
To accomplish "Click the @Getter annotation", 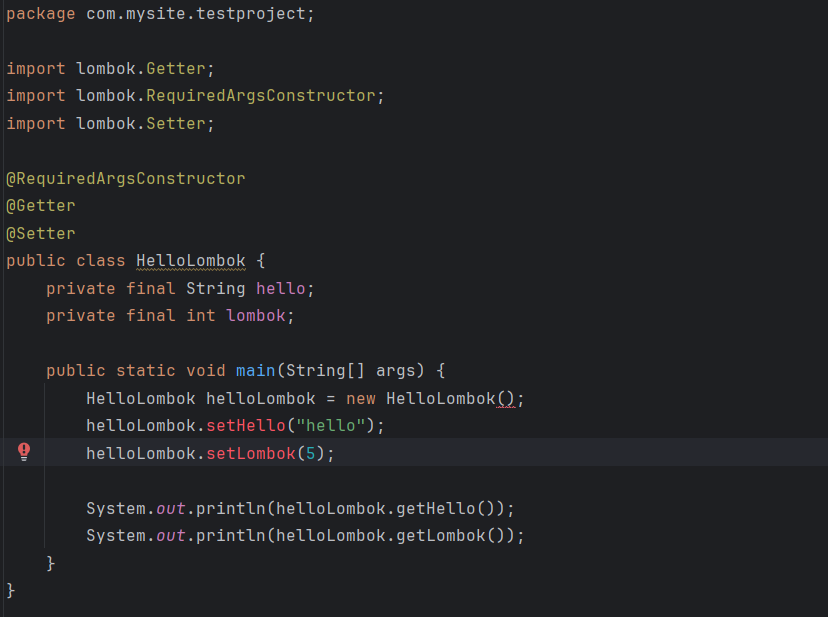I will pos(41,206).
